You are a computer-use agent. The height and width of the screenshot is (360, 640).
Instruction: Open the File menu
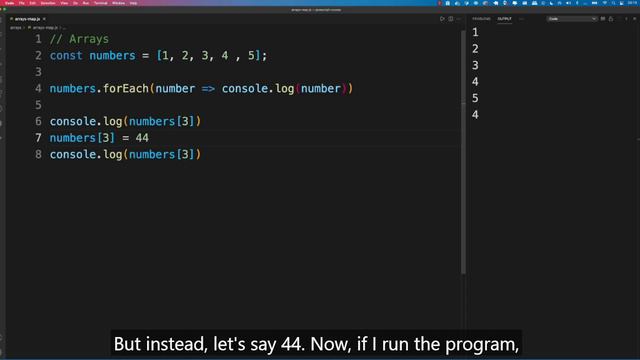(x=22, y=3)
